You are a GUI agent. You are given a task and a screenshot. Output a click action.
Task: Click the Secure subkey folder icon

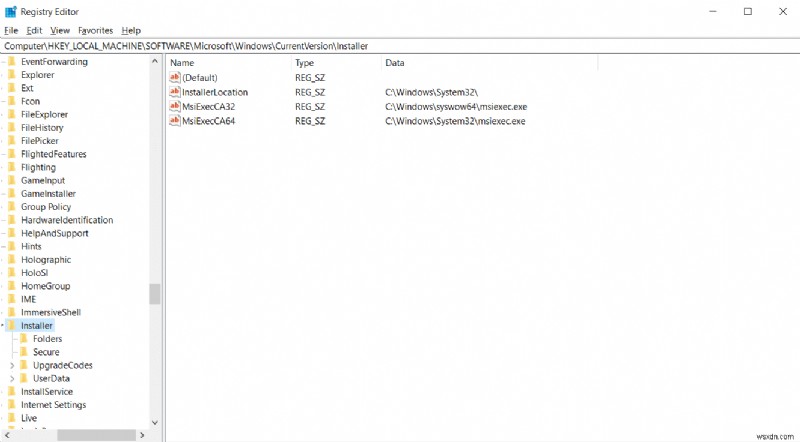click(x=24, y=352)
